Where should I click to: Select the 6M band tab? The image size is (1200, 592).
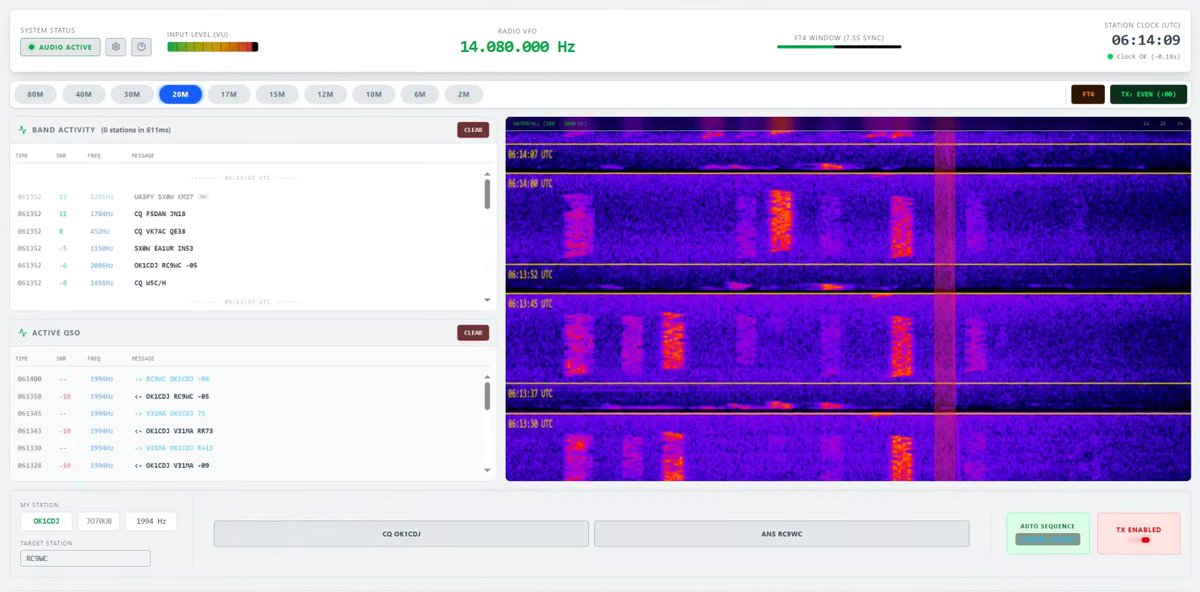pos(420,94)
